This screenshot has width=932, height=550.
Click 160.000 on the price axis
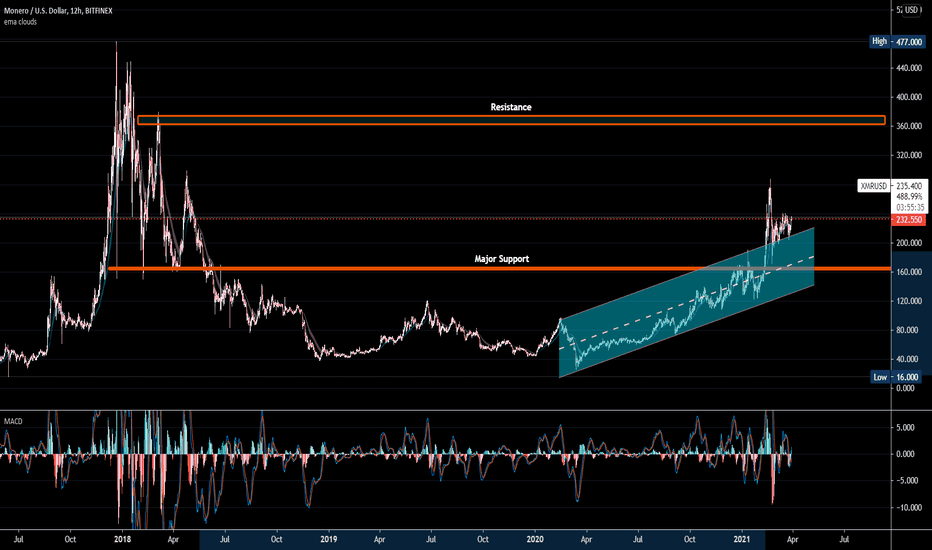click(x=909, y=272)
